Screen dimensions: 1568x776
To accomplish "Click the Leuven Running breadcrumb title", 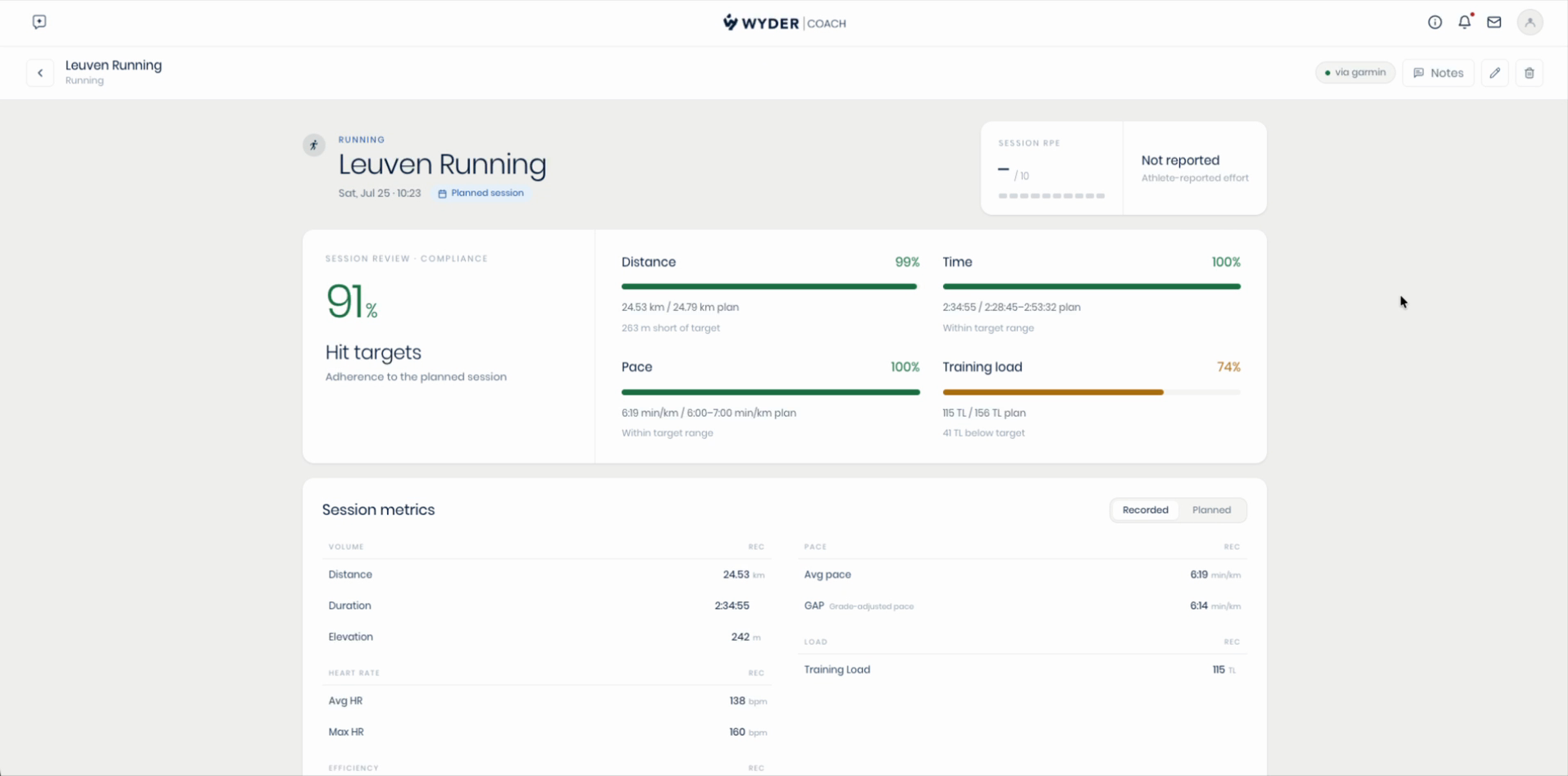I will point(113,65).
